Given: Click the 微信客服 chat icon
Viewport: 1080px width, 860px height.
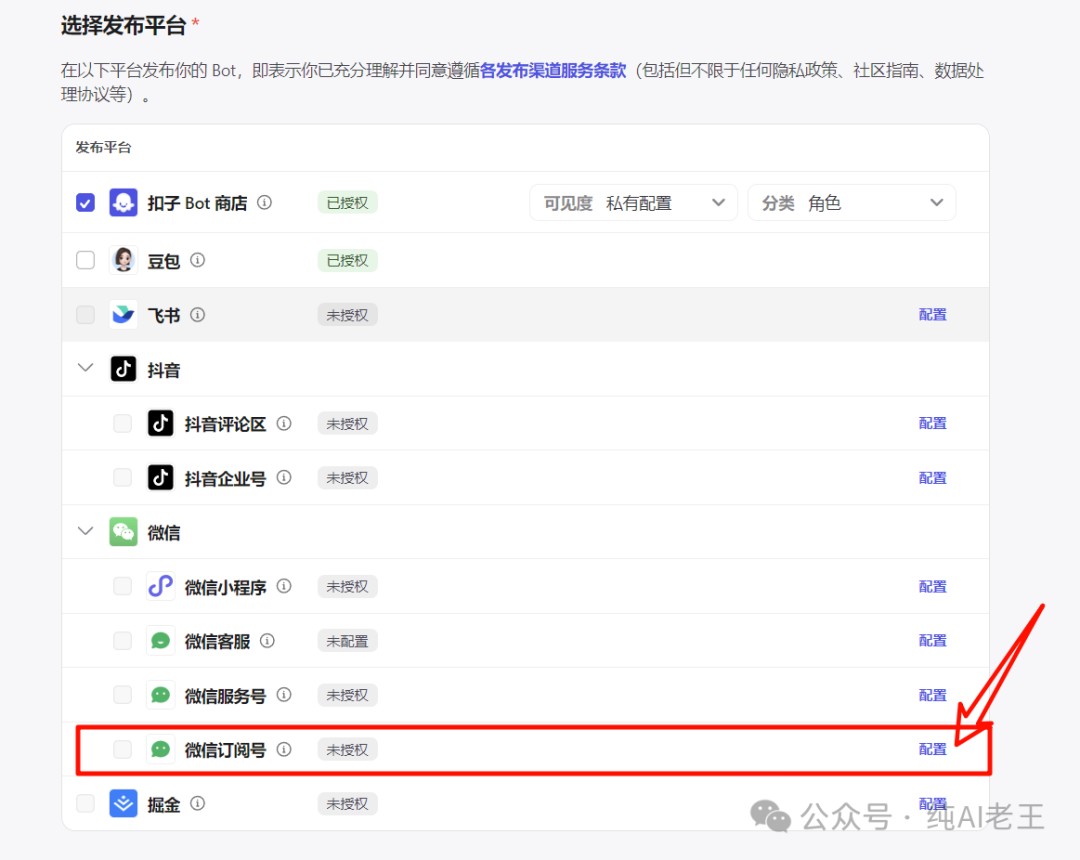Looking at the screenshot, I should click(x=160, y=640).
